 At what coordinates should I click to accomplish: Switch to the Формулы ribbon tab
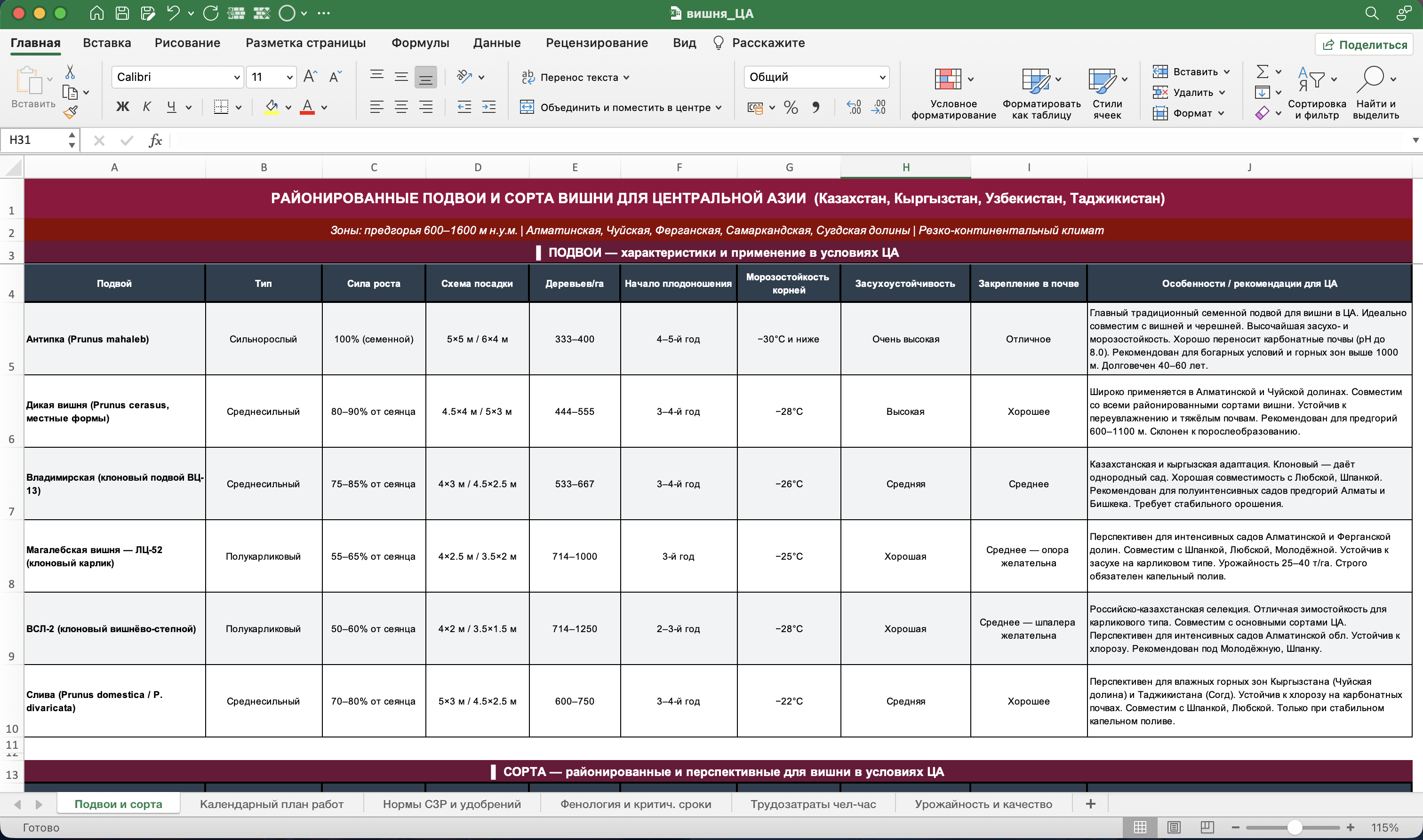[420, 43]
